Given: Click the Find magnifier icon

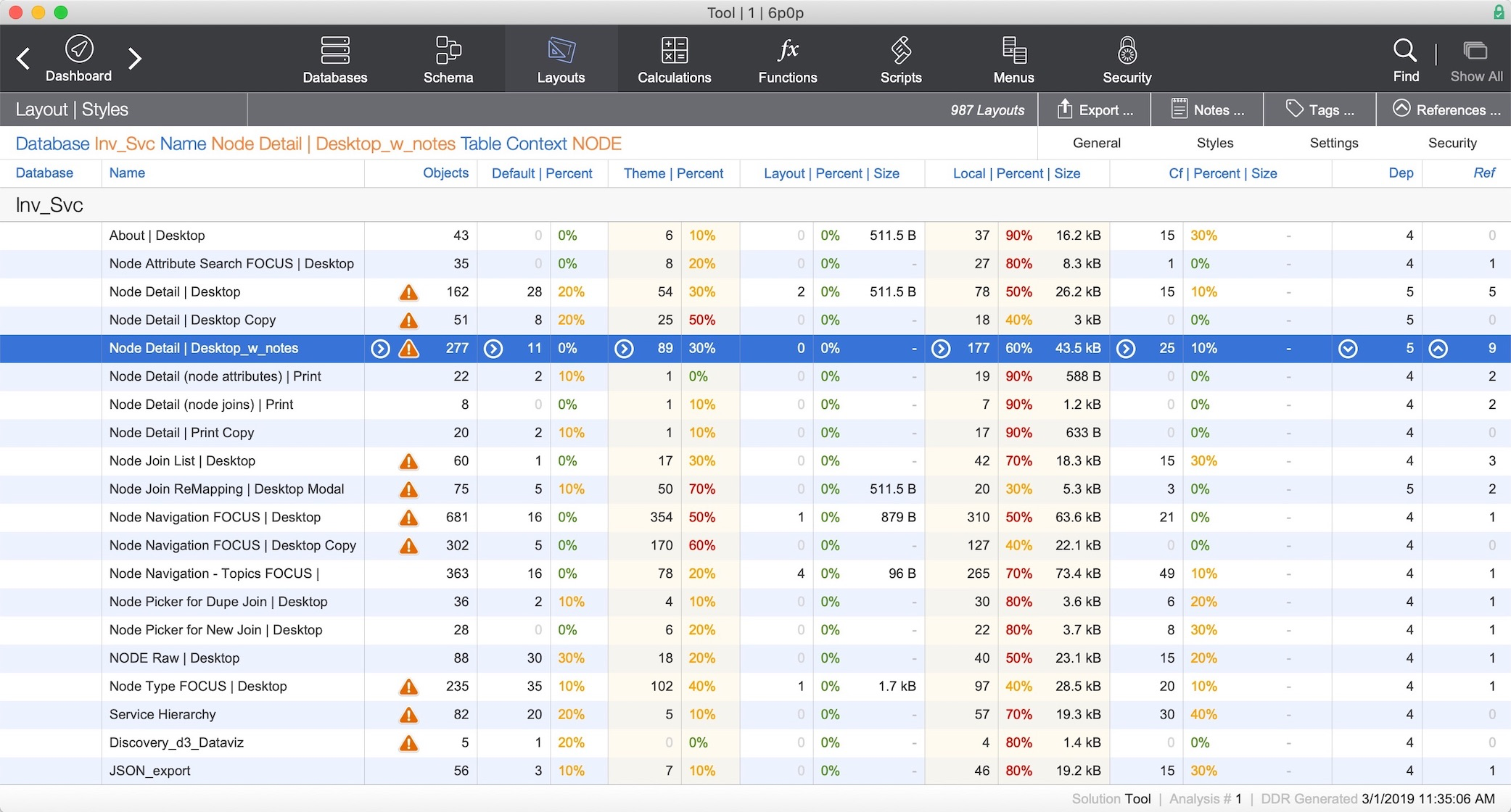Looking at the screenshot, I should pos(1405,51).
